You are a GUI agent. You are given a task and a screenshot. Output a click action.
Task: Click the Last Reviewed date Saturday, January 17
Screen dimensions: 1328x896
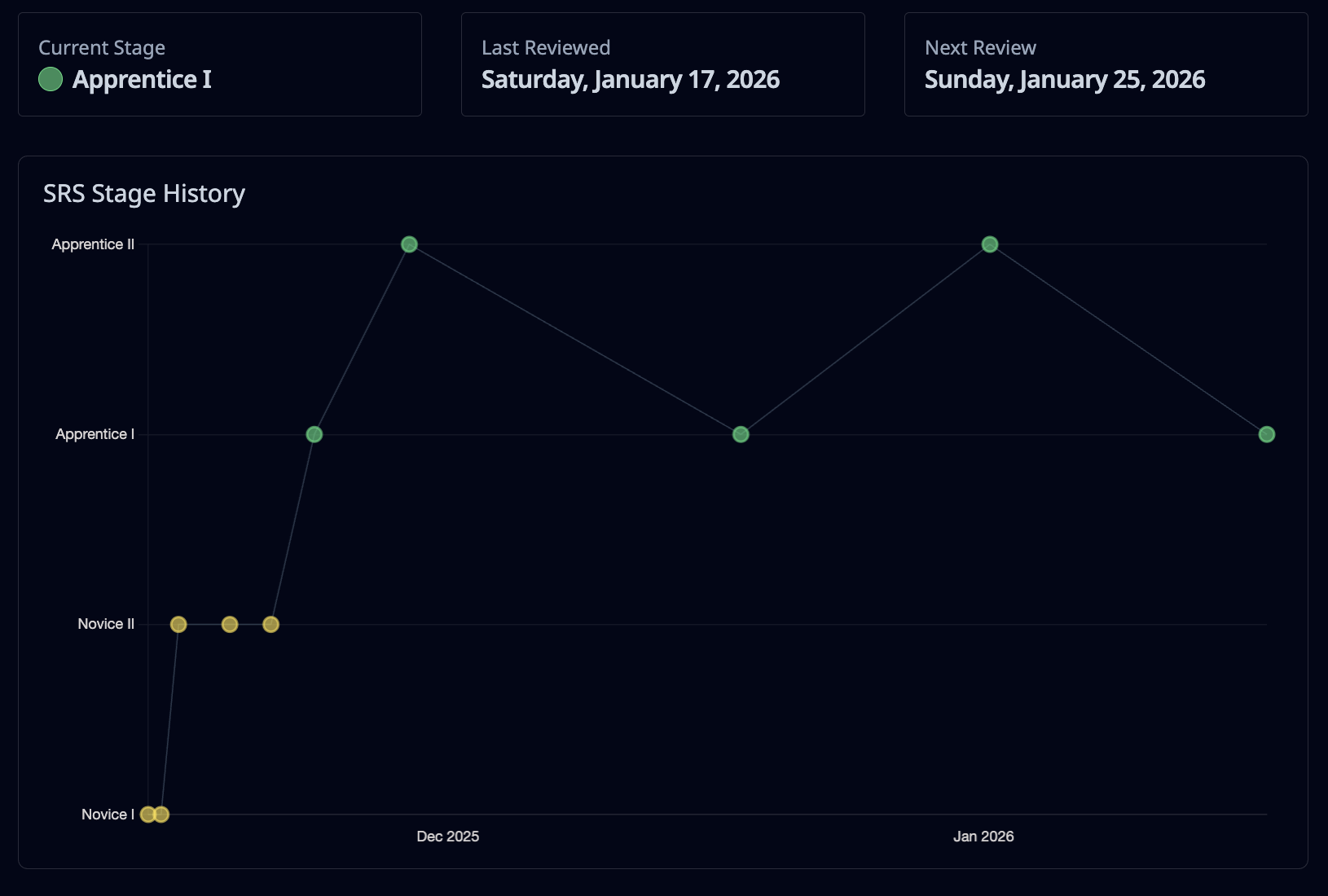coord(630,80)
